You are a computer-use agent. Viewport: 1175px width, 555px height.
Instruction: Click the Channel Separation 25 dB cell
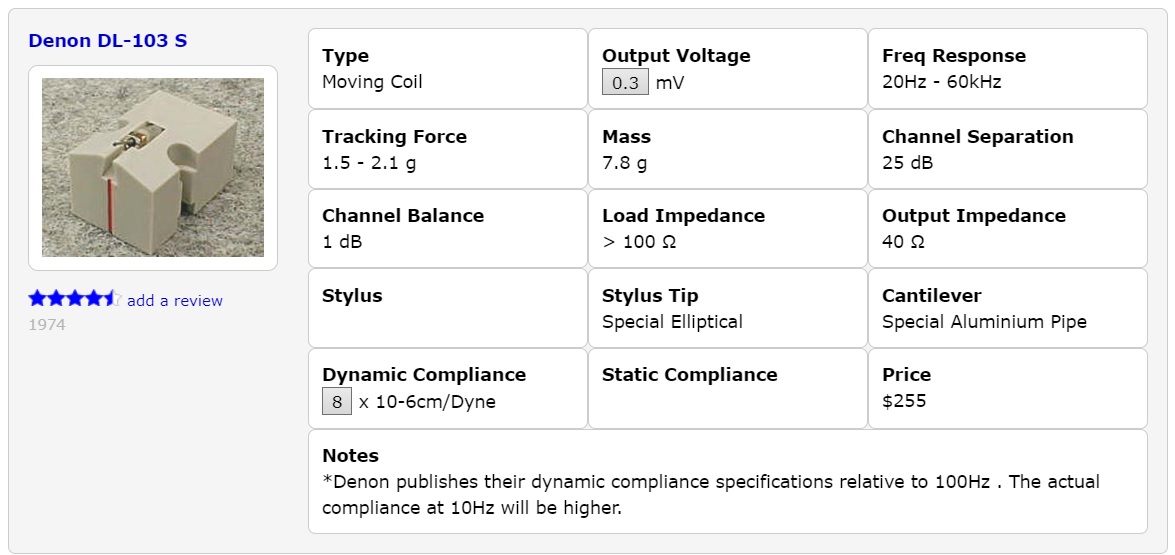click(x=1007, y=149)
